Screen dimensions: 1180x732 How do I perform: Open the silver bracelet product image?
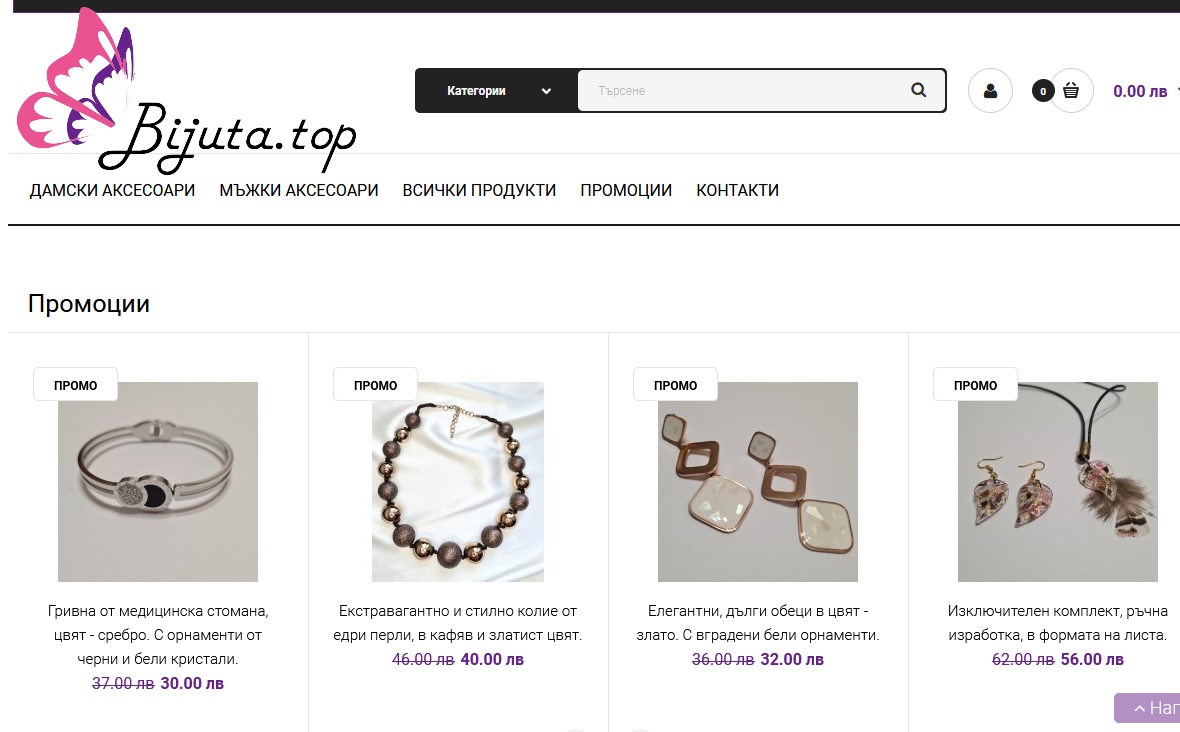coord(158,481)
